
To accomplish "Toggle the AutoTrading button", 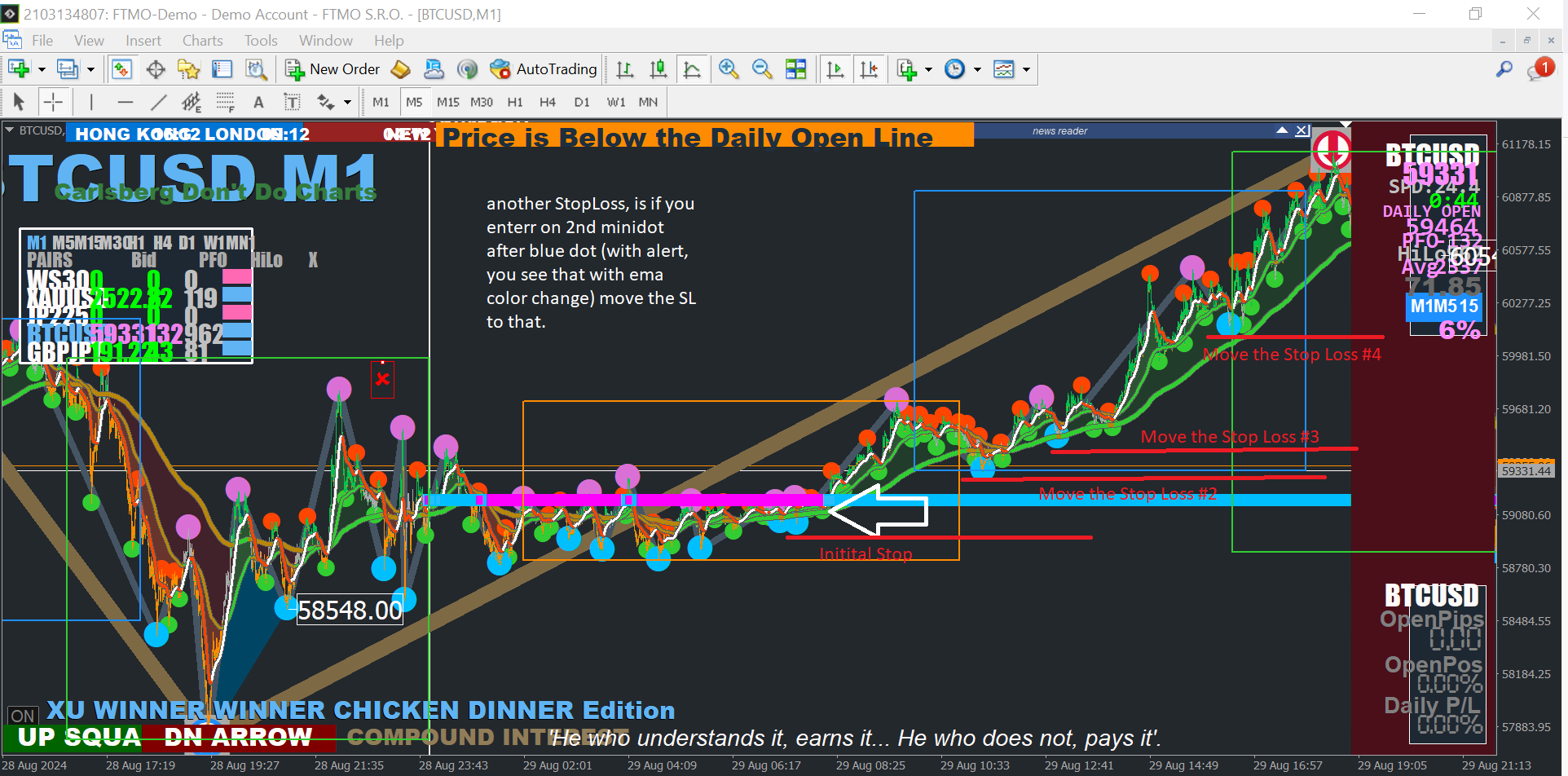I will 544,69.
